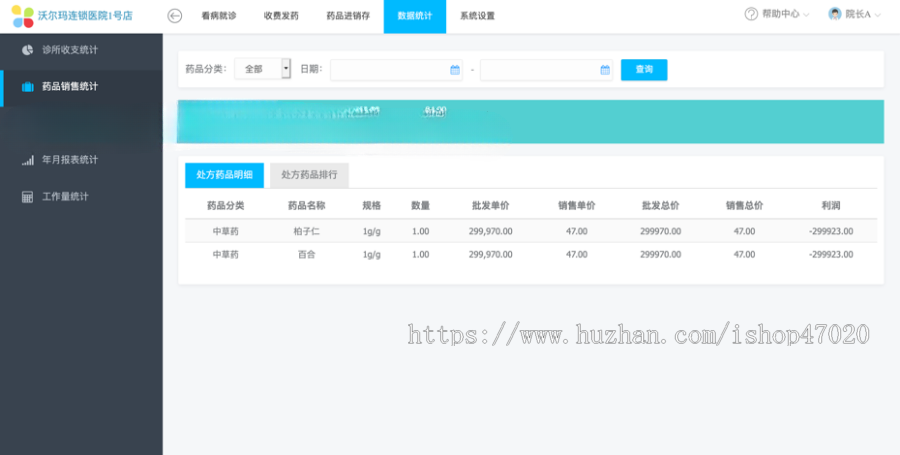Expand the 帮助中心 dropdown chevron
The height and width of the screenshot is (455, 900).
coord(806,15)
